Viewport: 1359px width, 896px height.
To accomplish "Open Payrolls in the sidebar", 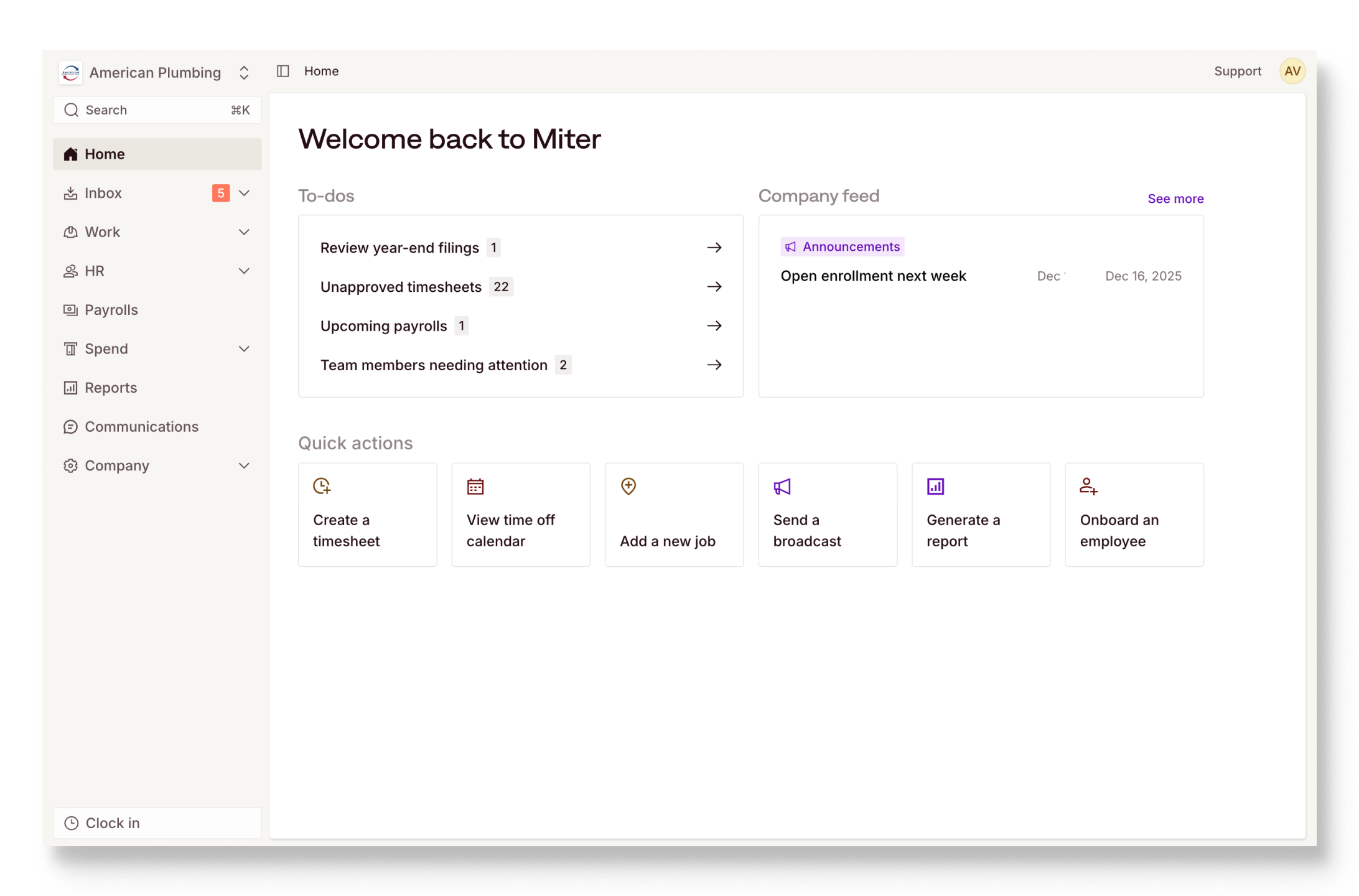I will pos(157,310).
